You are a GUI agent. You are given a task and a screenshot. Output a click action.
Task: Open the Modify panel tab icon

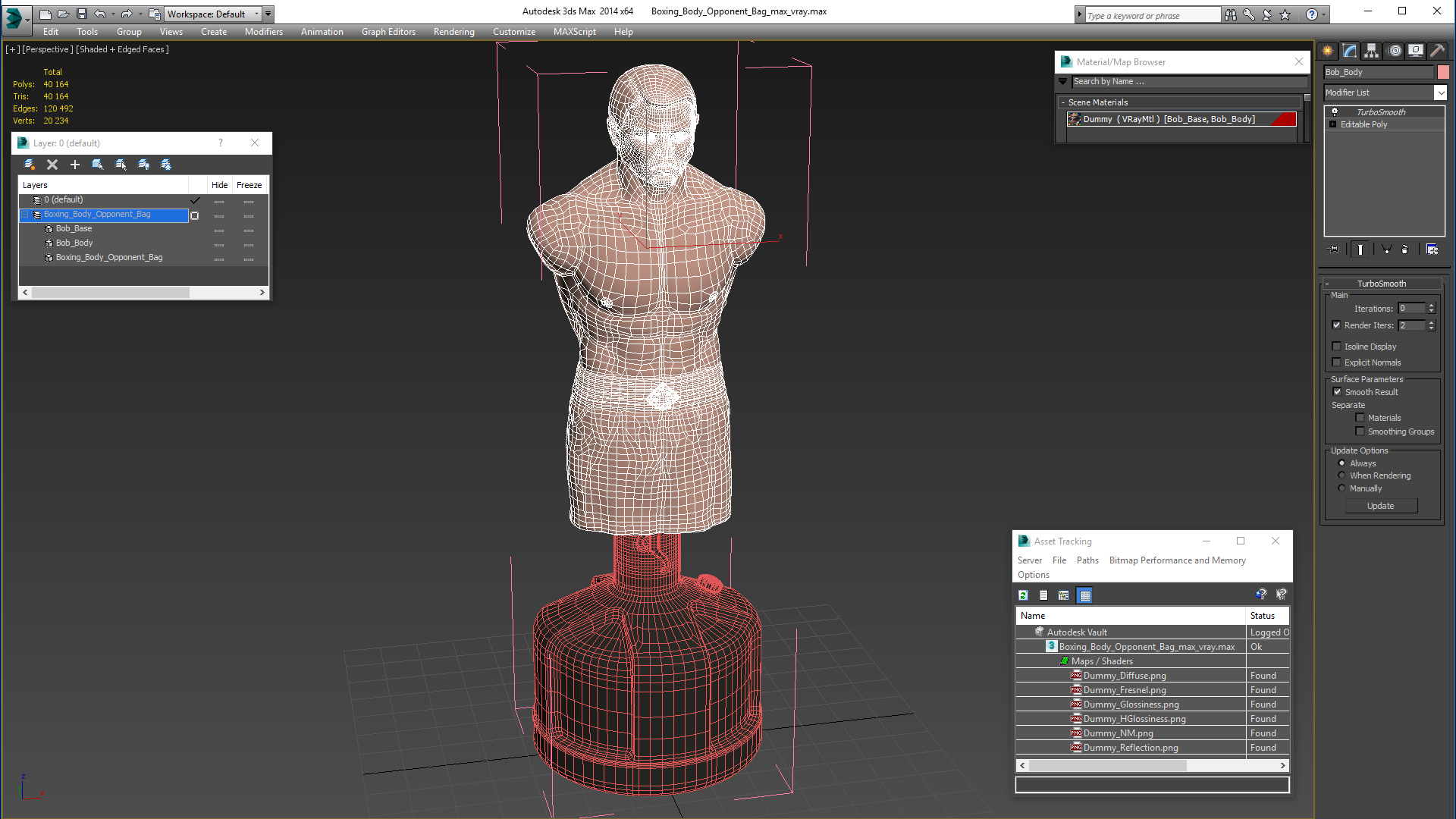pos(1350,51)
